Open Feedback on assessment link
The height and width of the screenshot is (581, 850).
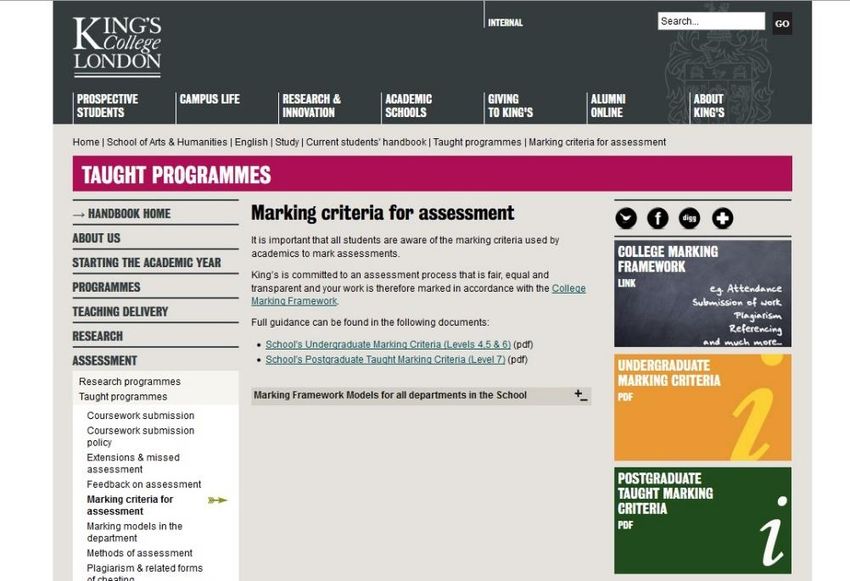tap(144, 485)
